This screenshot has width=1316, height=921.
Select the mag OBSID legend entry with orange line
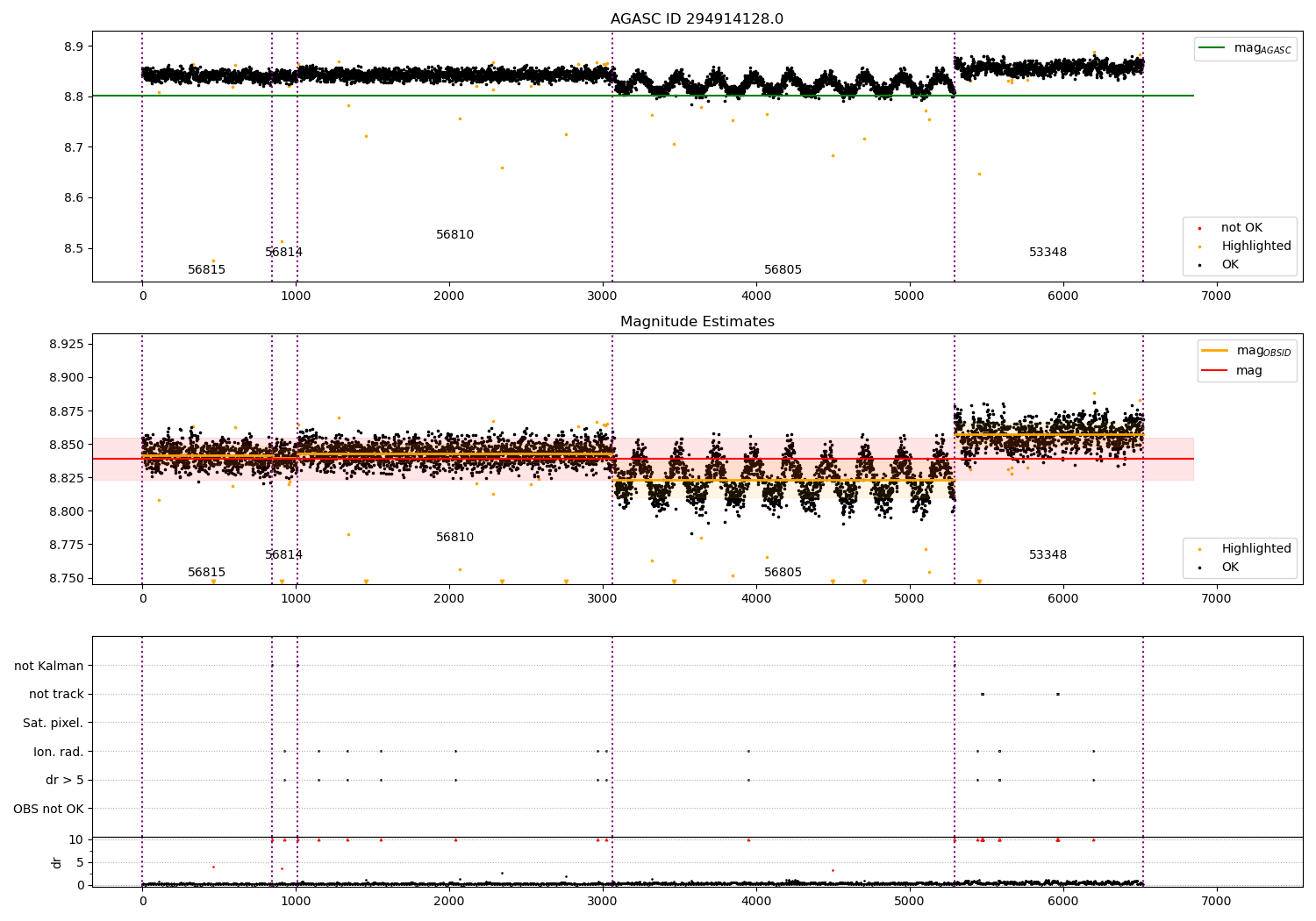[x=1247, y=351]
